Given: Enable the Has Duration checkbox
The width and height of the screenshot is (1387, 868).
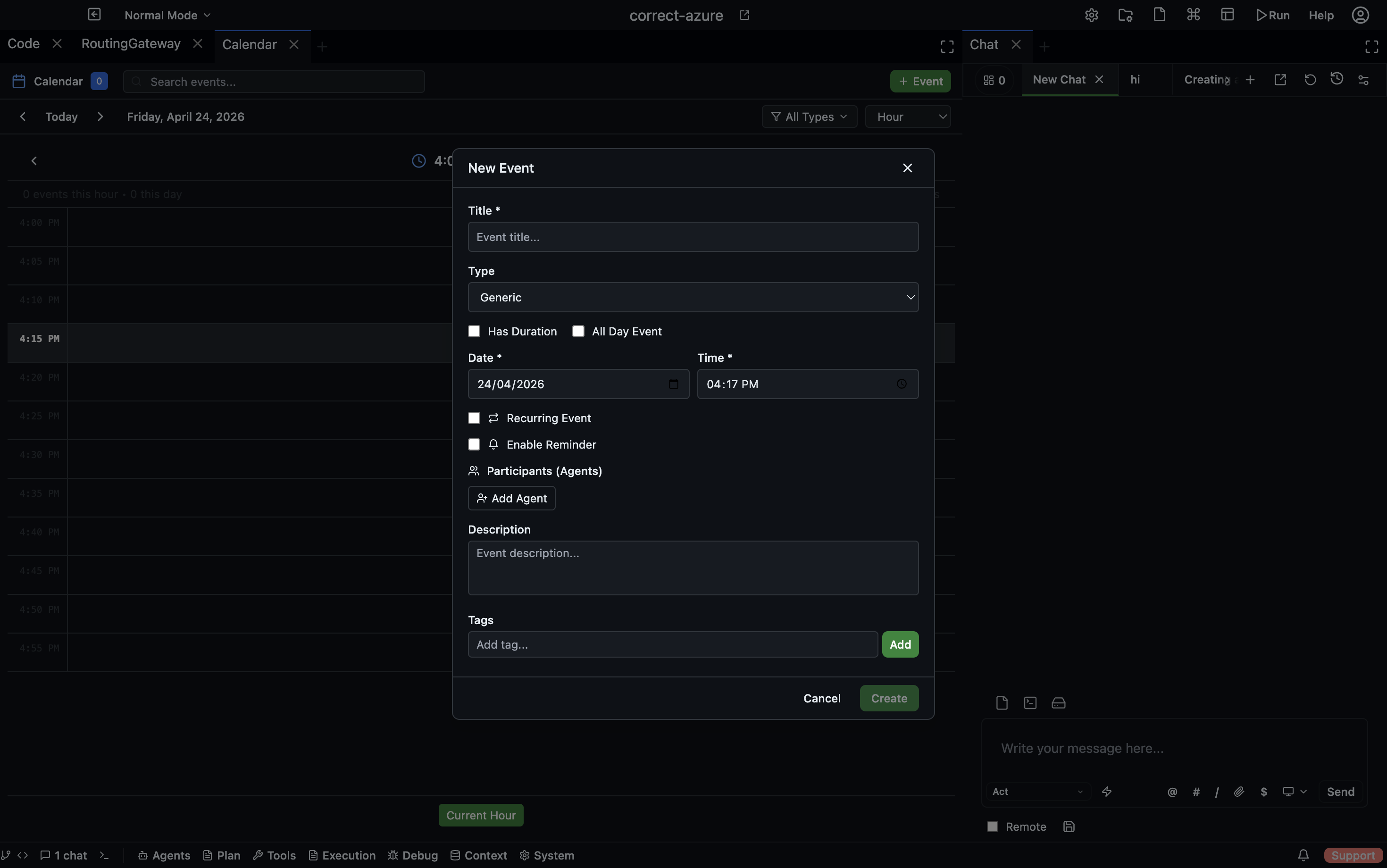Looking at the screenshot, I should click(x=474, y=331).
